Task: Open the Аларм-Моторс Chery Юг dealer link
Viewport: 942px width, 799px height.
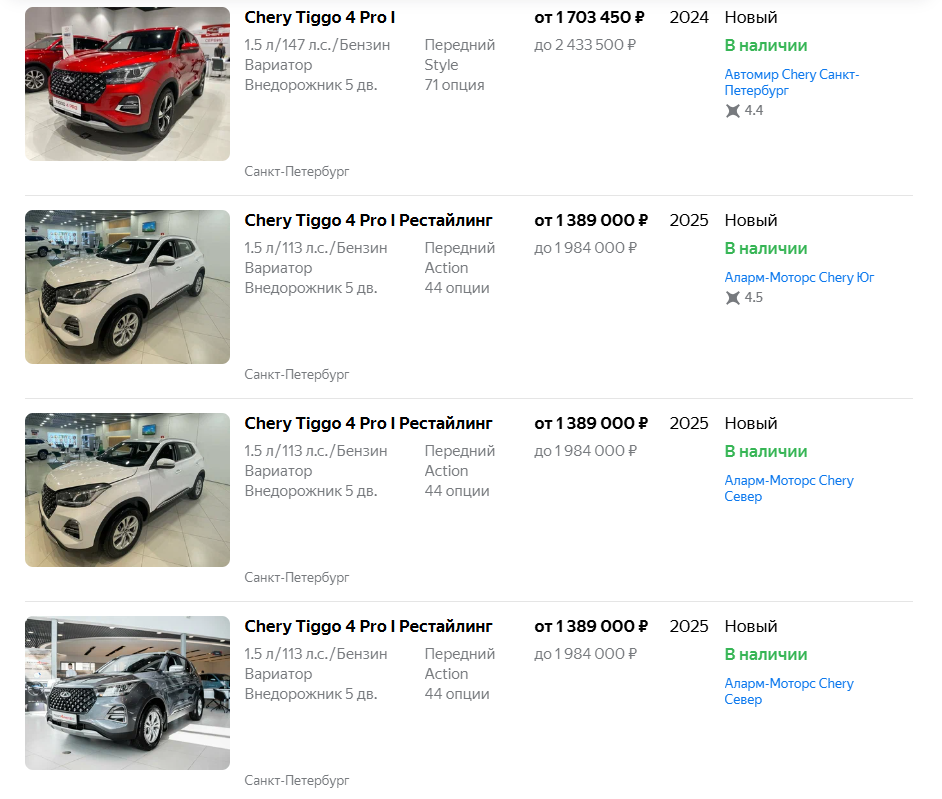Action: 799,278
